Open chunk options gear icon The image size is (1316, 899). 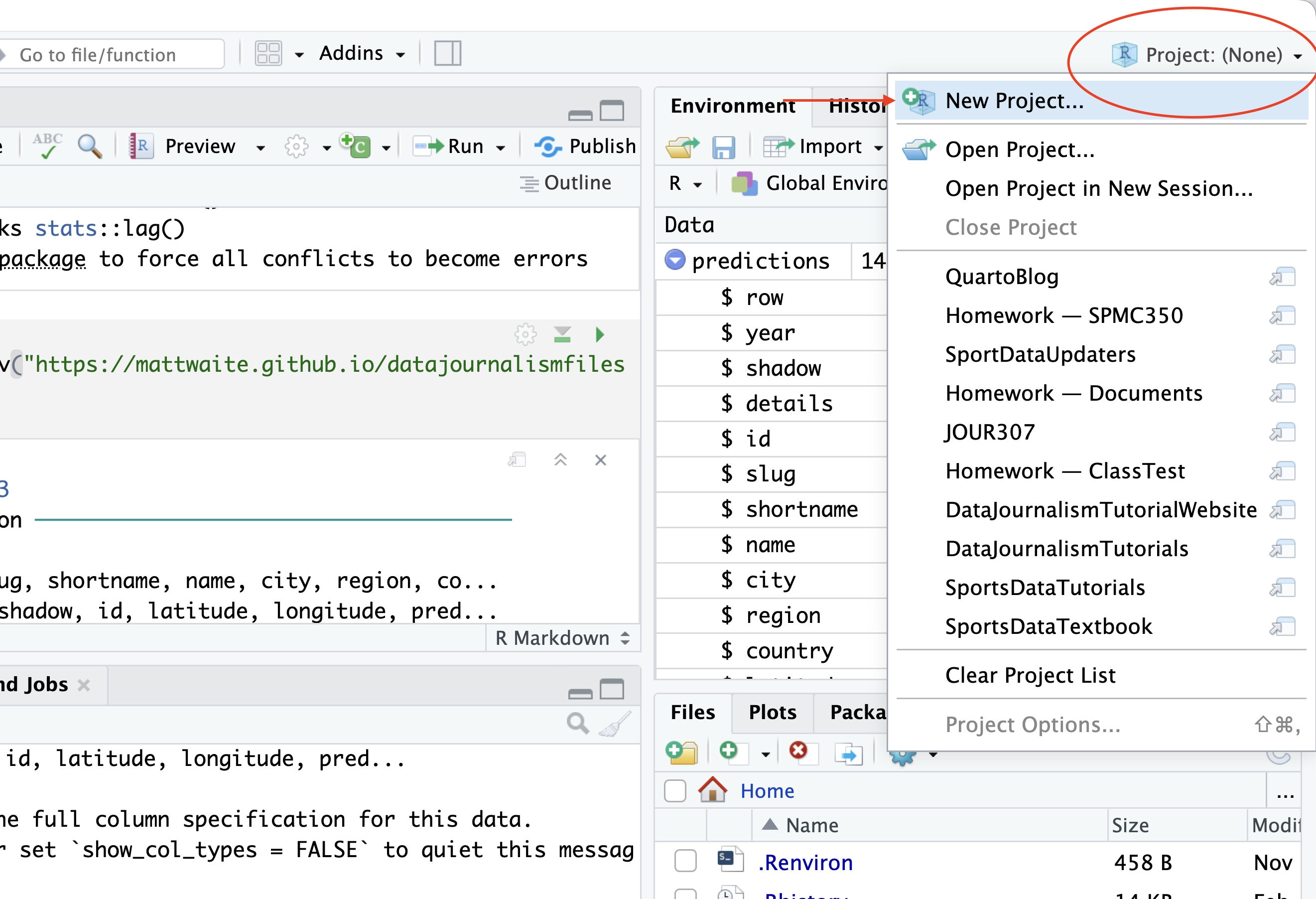525,335
